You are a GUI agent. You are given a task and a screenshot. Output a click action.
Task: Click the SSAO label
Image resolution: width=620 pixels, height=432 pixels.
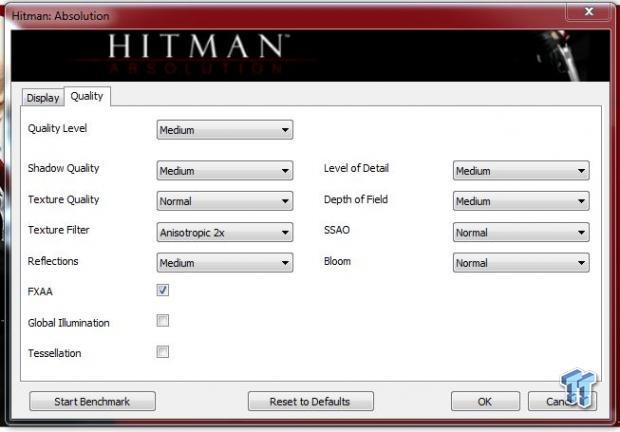point(337,230)
